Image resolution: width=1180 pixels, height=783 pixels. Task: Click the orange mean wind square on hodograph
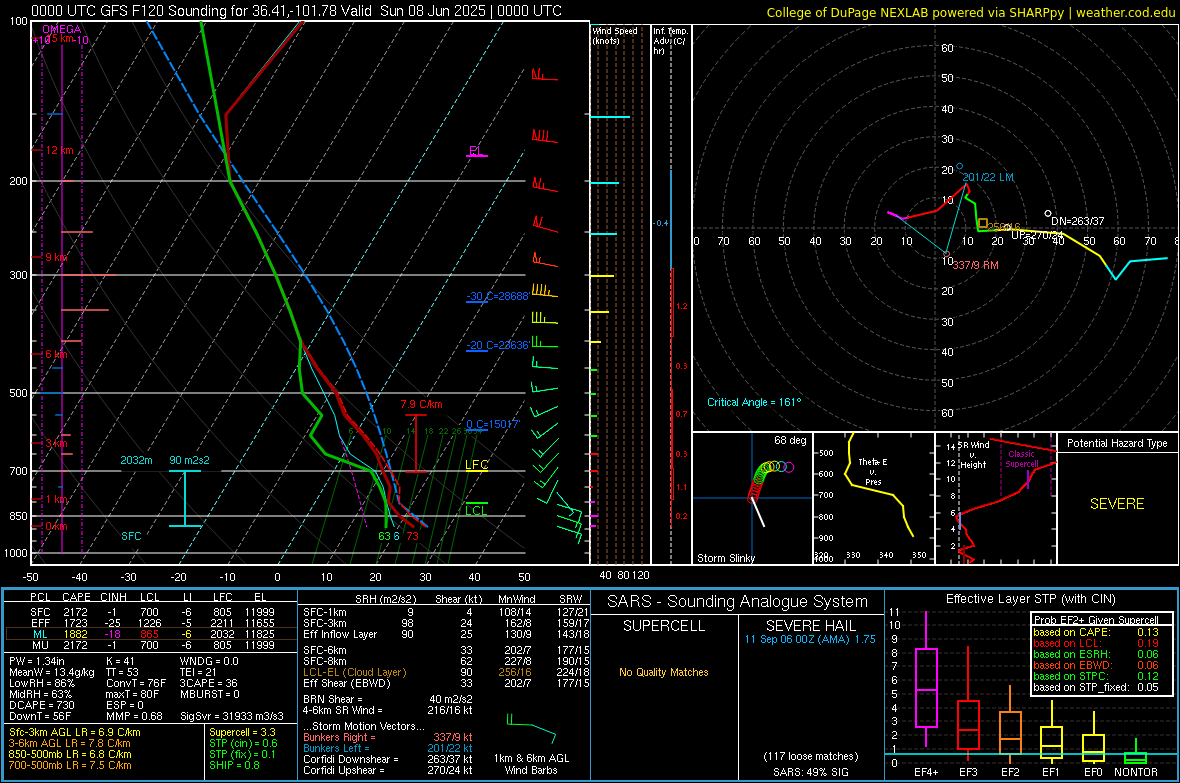[983, 224]
